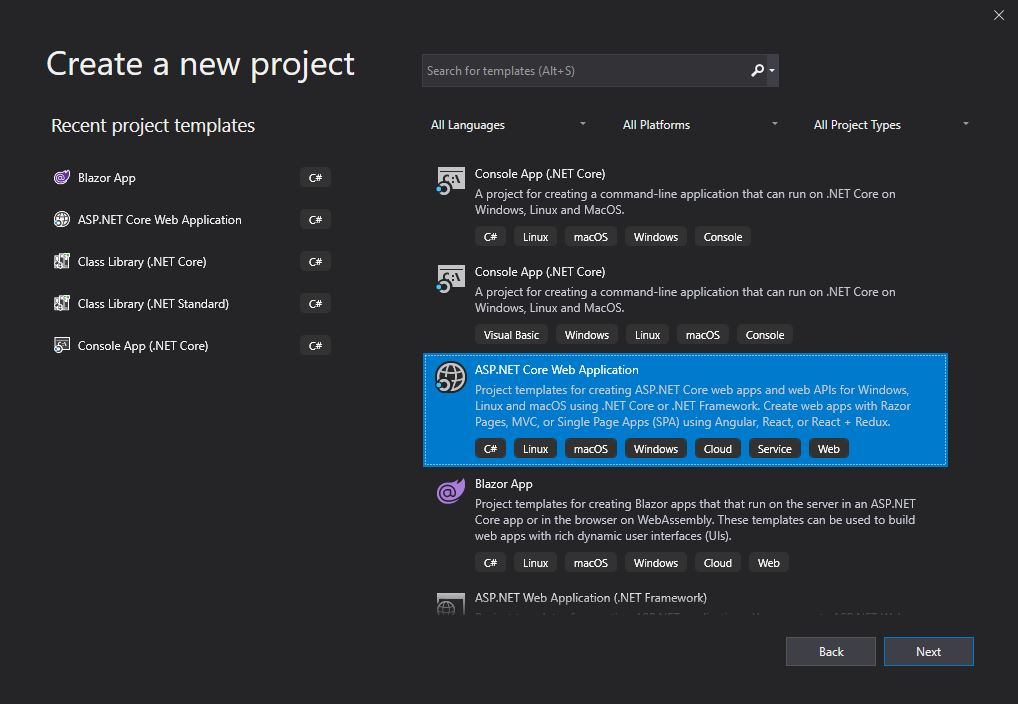Click the Windows tag on Blazor App template
1018x704 pixels.
[x=656, y=563]
